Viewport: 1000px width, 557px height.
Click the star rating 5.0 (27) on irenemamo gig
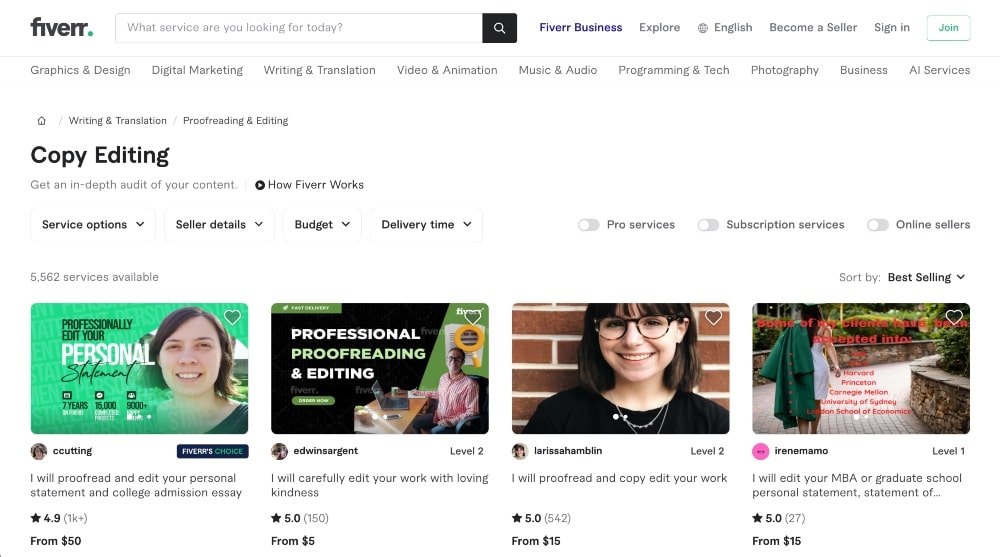coord(779,518)
